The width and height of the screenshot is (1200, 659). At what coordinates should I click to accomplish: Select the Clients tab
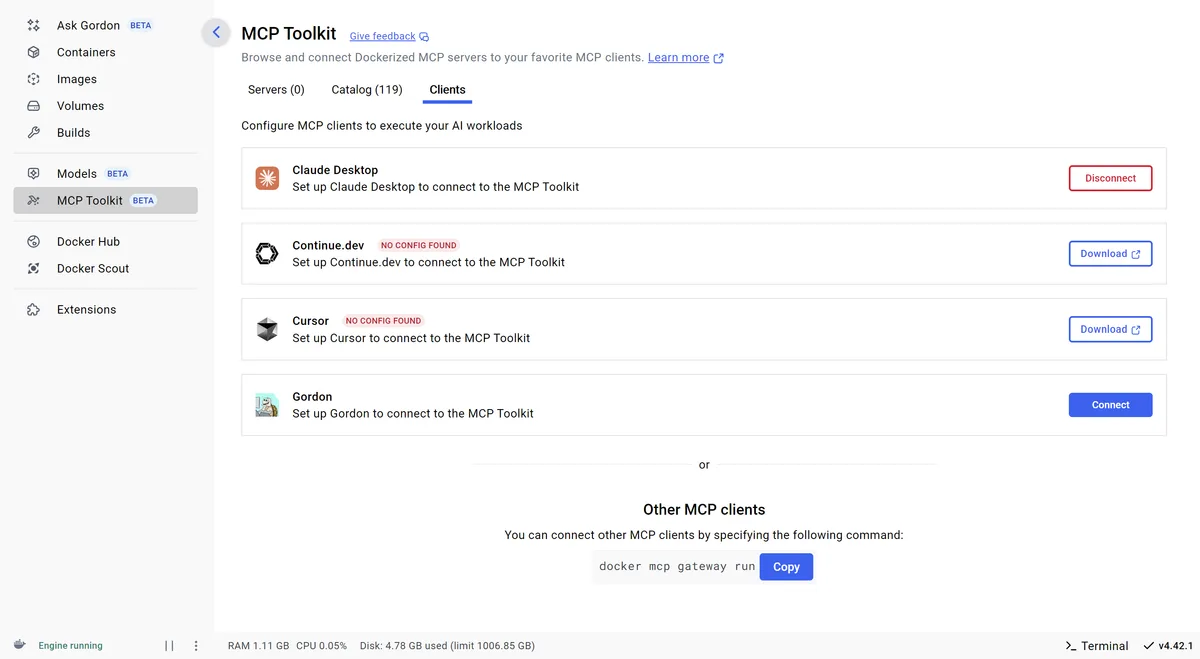pyautogui.click(x=447, y=90)
